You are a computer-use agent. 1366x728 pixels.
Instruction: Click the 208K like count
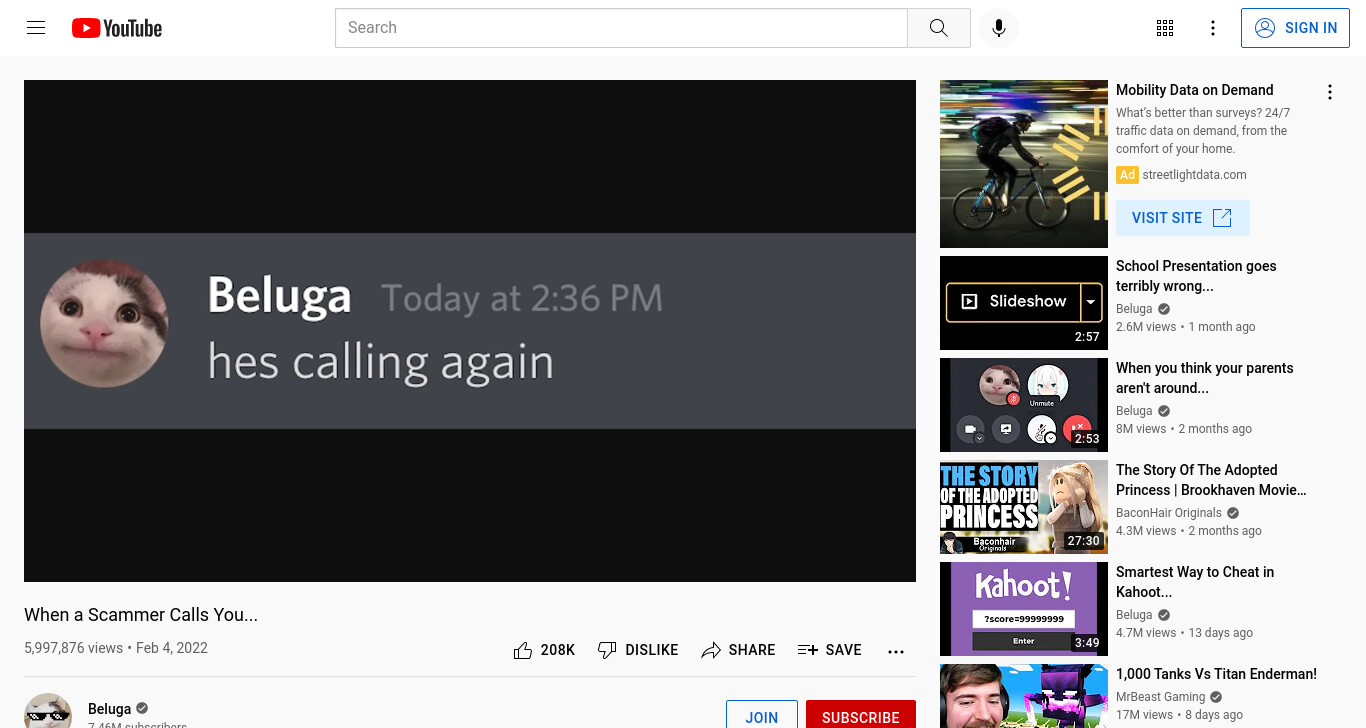(x=558, y=650)
